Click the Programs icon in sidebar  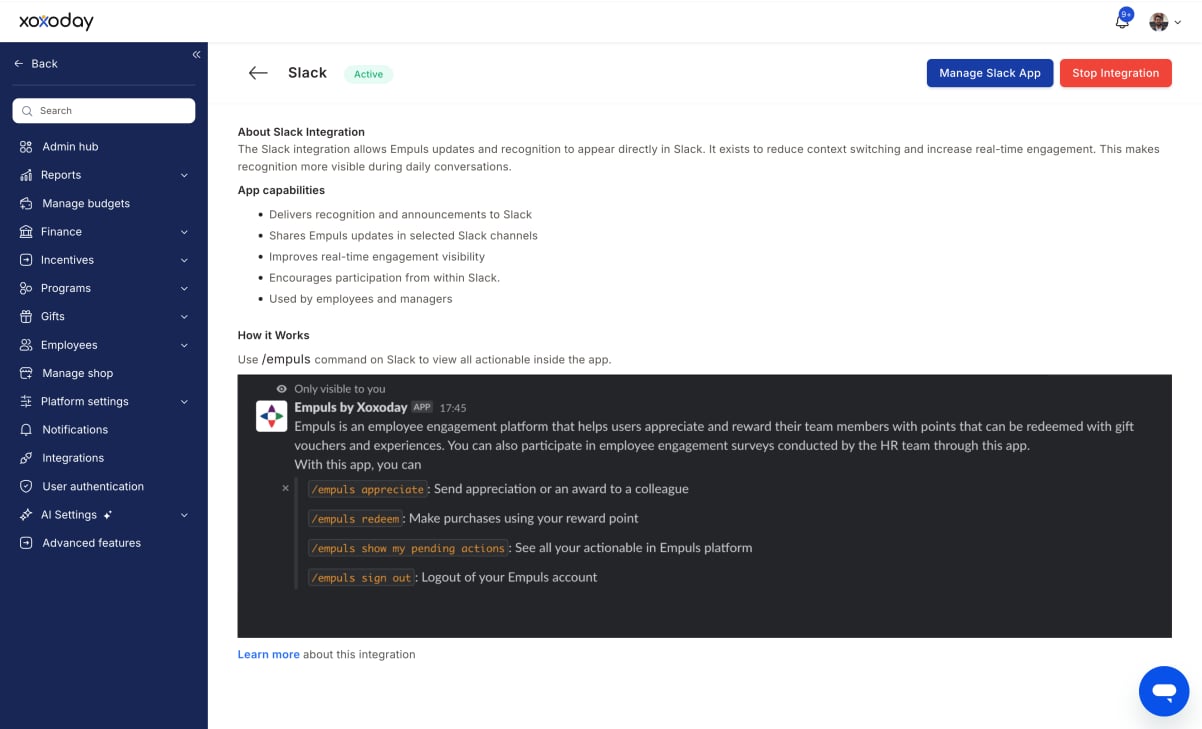click(x=26, y=288)
